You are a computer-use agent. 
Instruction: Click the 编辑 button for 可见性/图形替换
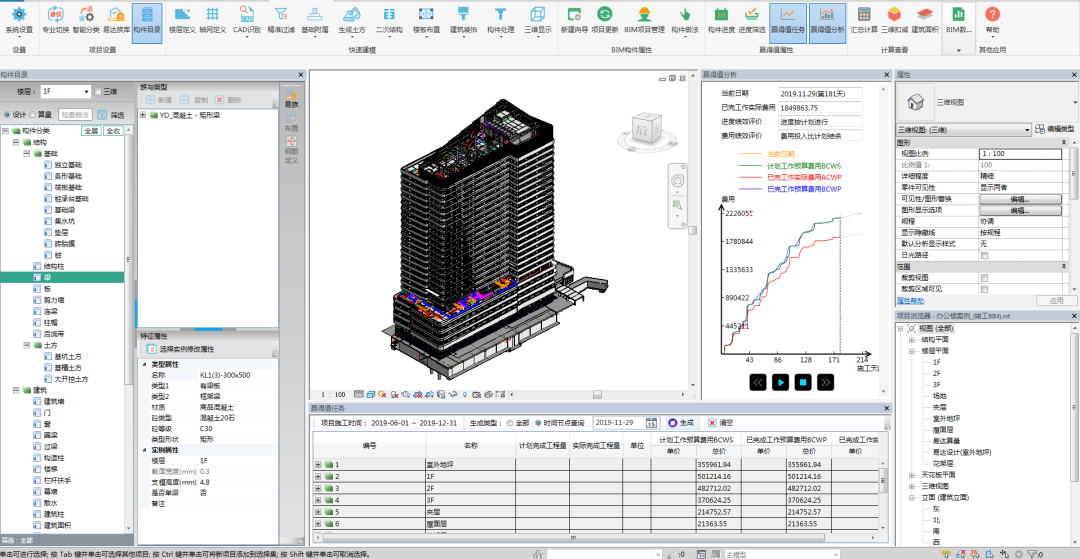click(x=1019, y=199)
